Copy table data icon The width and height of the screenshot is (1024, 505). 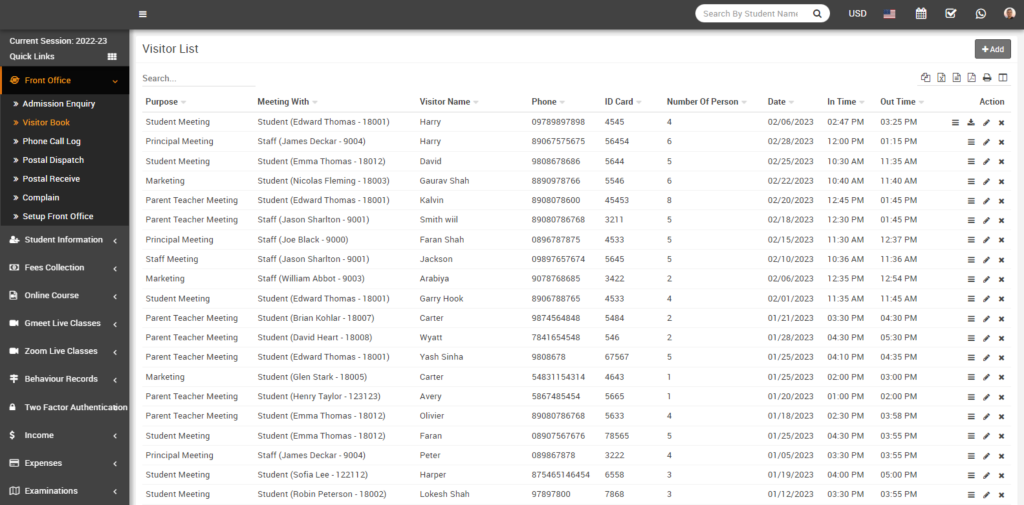tap(925, 78)
